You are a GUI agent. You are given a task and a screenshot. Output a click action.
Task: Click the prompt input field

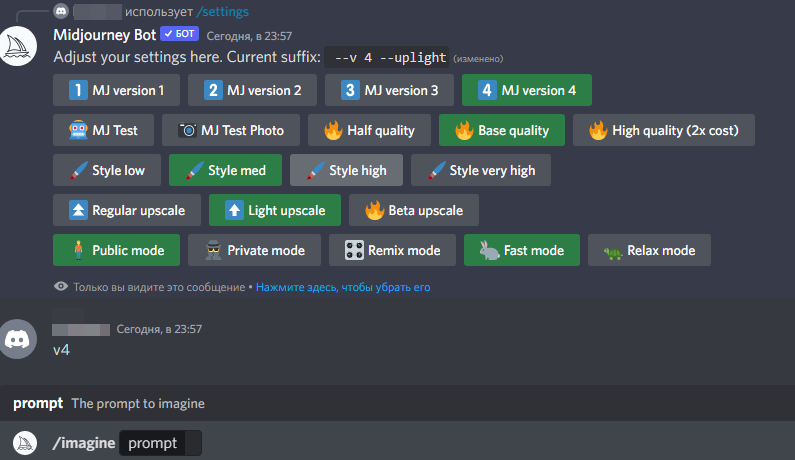160,443
